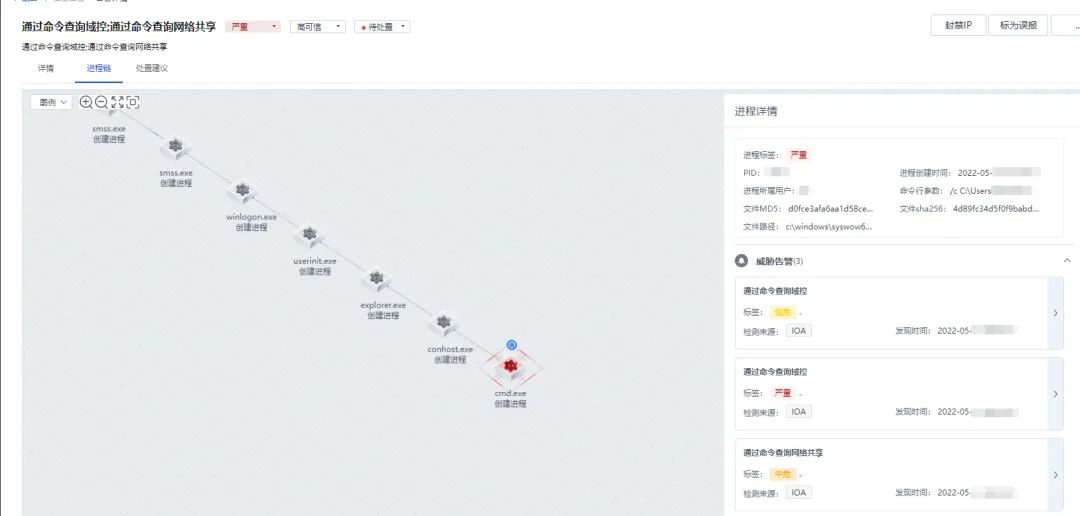Viewport: 1080px width, 516px height.
Task: Click the fullscreen expand icon
Action: [x=117, y=102]
